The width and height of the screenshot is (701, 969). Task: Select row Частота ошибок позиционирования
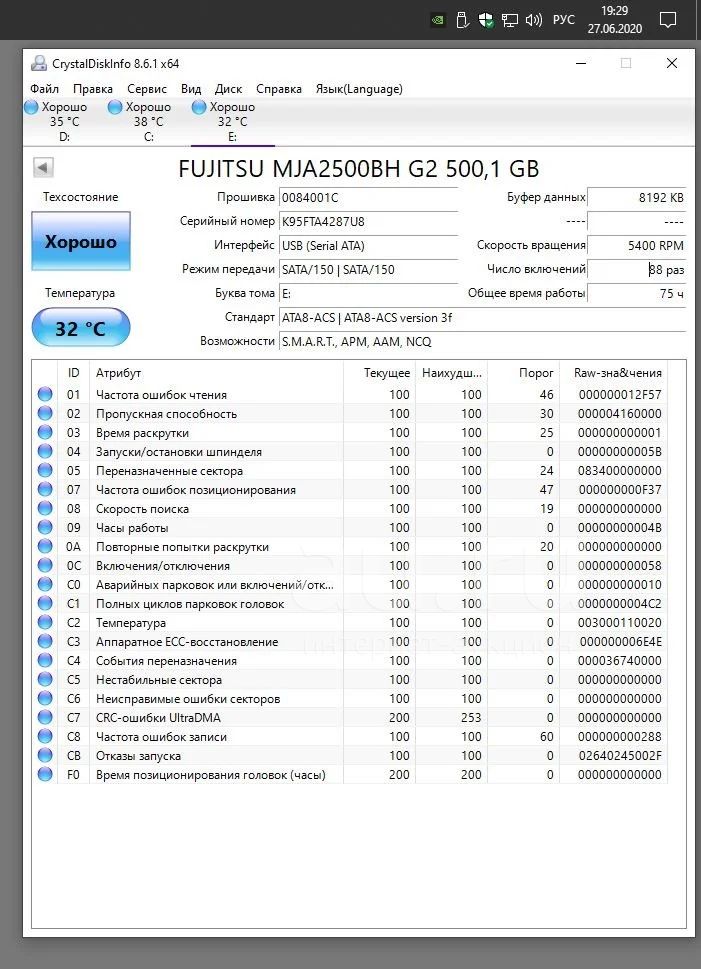pos(350,489)
